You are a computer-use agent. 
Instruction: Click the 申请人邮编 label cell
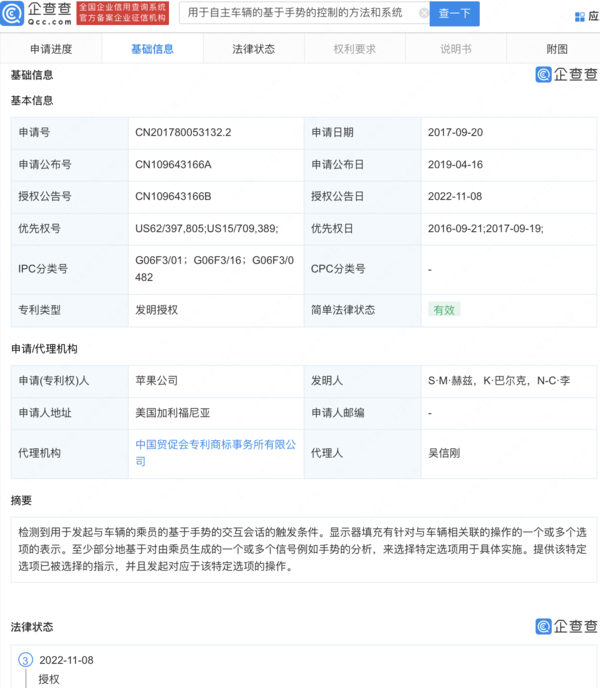363,413
